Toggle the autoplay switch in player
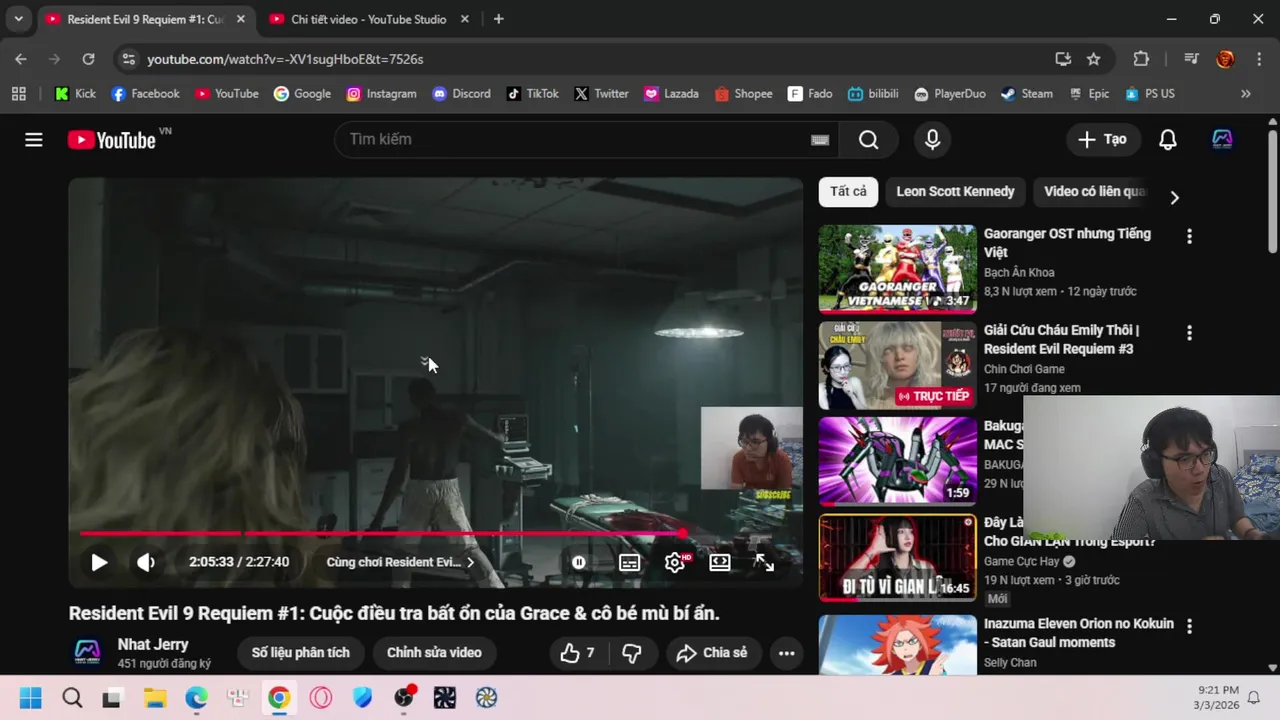The height and width of the screenshot is (720, 1280). 578,562
